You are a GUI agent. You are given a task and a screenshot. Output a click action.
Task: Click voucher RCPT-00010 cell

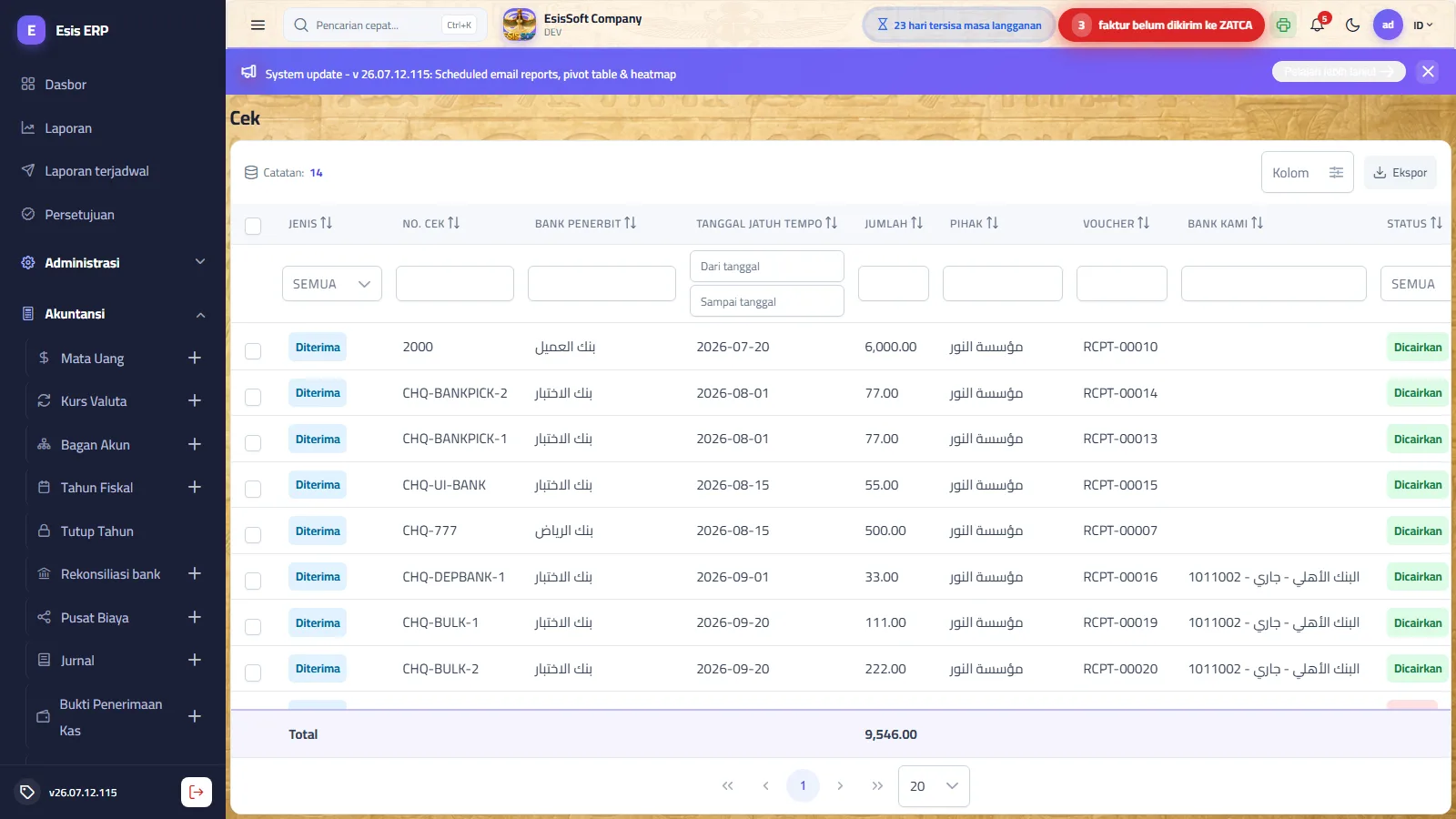[x=1120, y=347]
